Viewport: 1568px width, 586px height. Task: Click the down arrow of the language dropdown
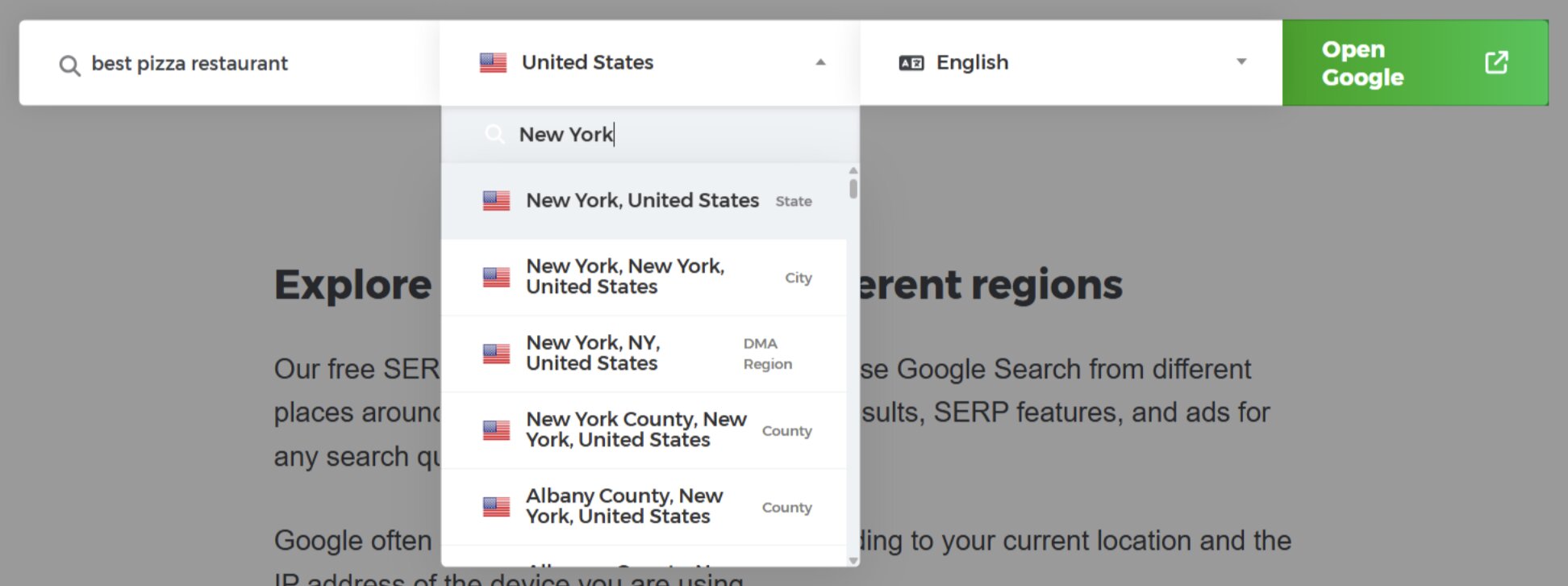click(1241, 61)
